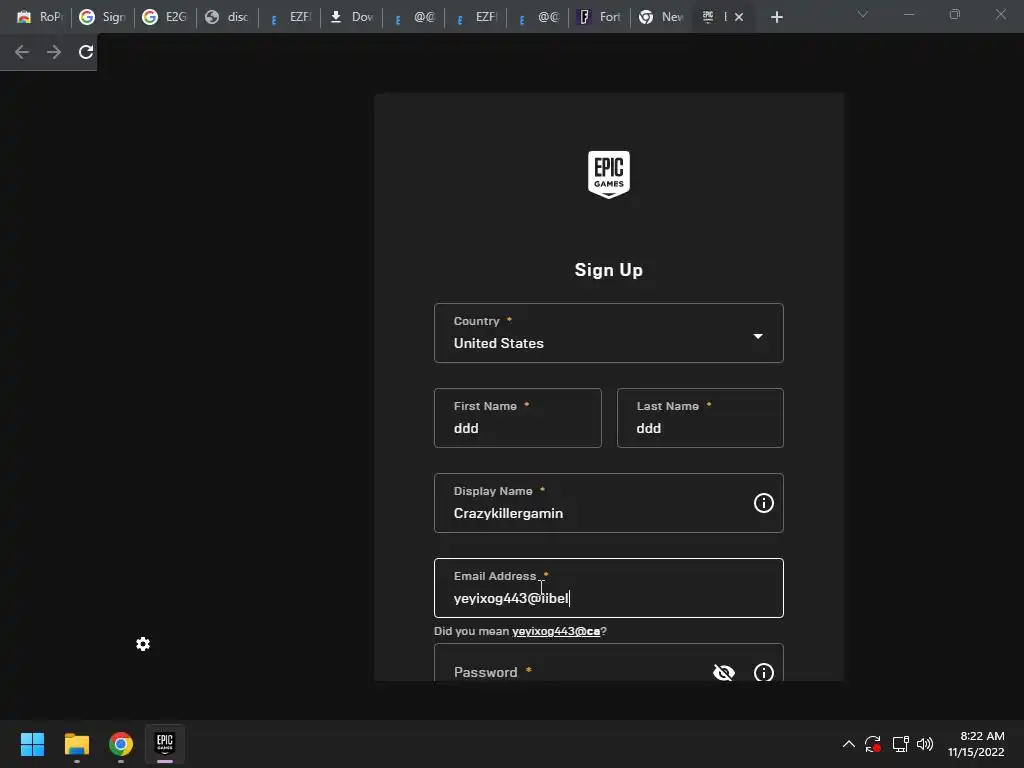
Task: Click the Display Name field with Crazykillergamin
Action: [608, 503]
